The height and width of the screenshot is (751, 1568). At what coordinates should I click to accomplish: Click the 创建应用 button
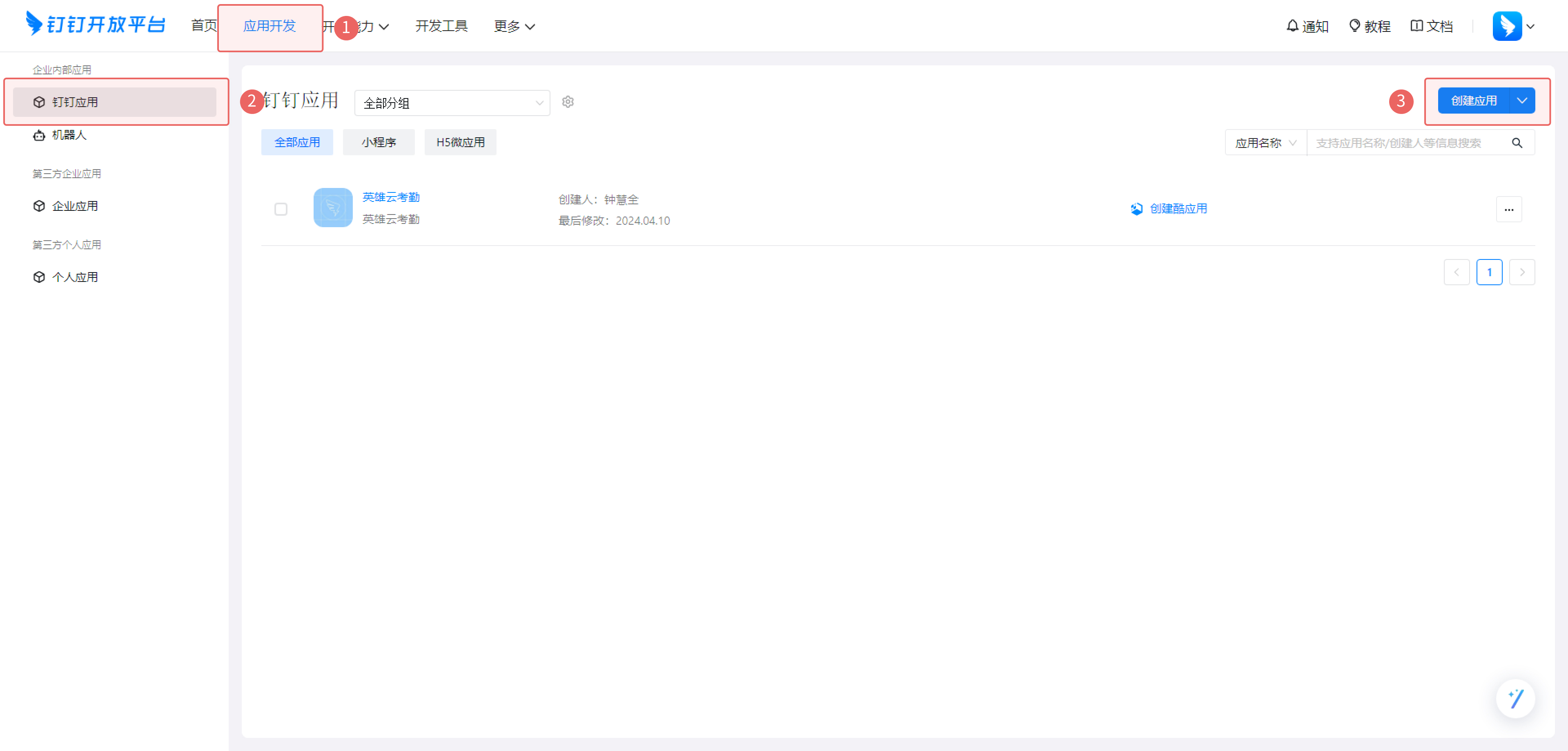1474,101
